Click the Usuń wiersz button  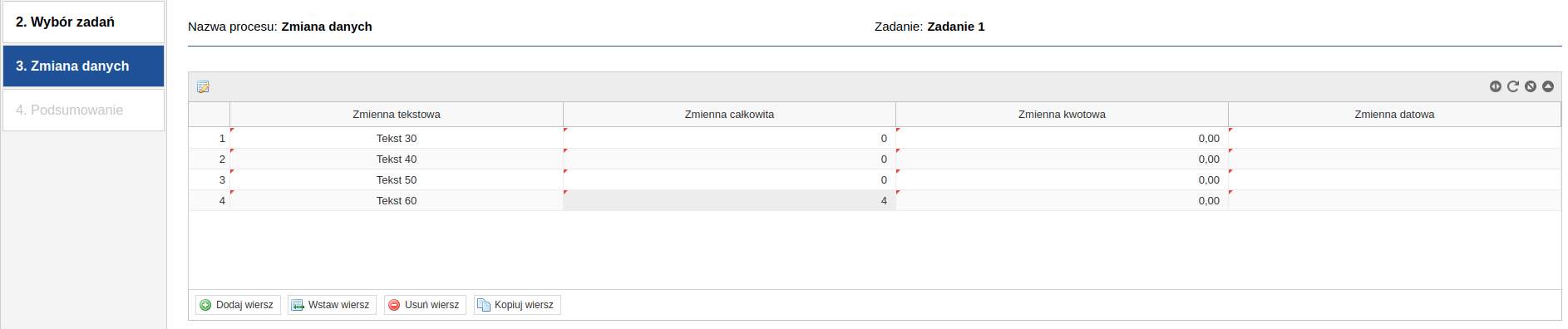(425, 305)
